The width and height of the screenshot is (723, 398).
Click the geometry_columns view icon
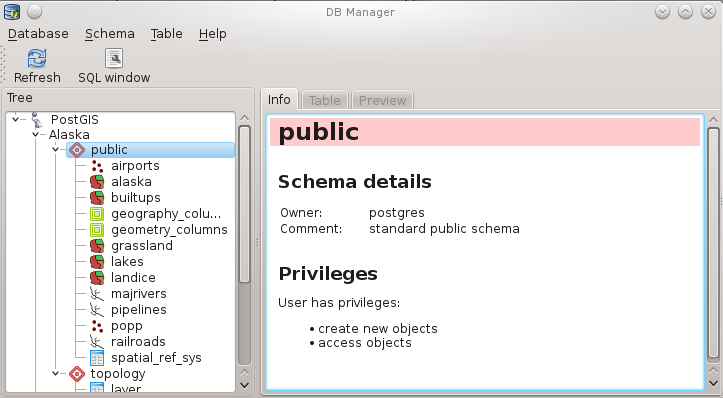(97, 230)
